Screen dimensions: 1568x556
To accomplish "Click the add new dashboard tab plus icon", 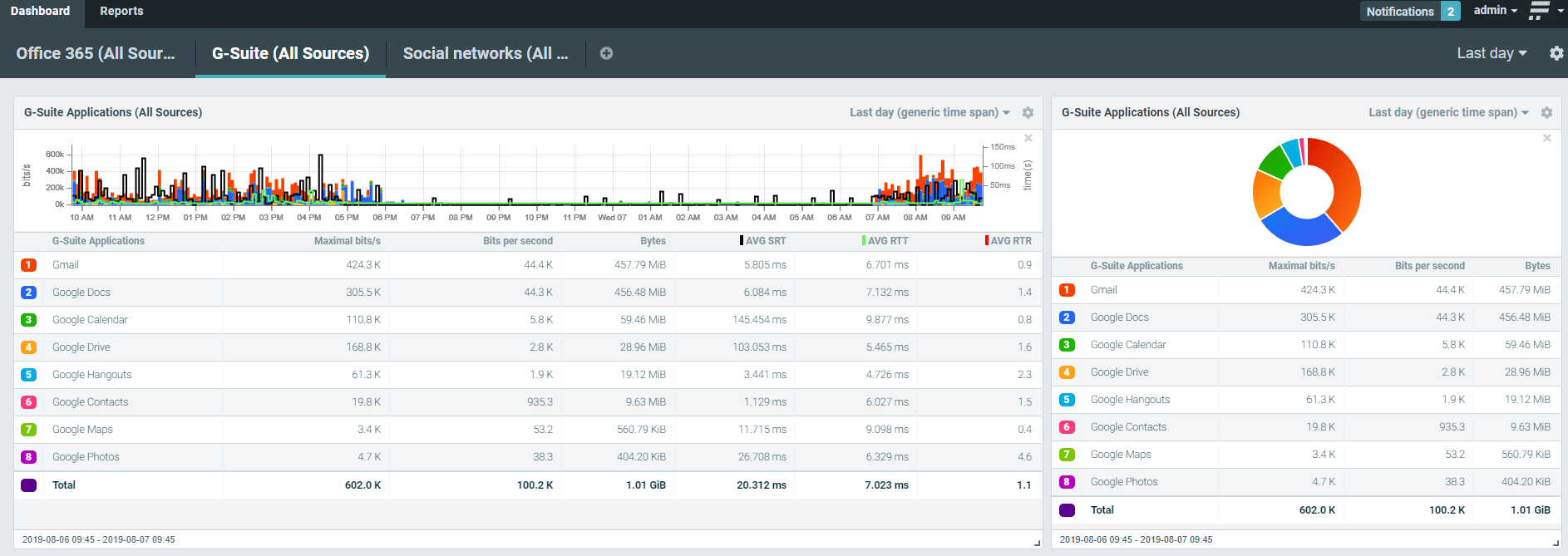I will (x=606, y=53).
